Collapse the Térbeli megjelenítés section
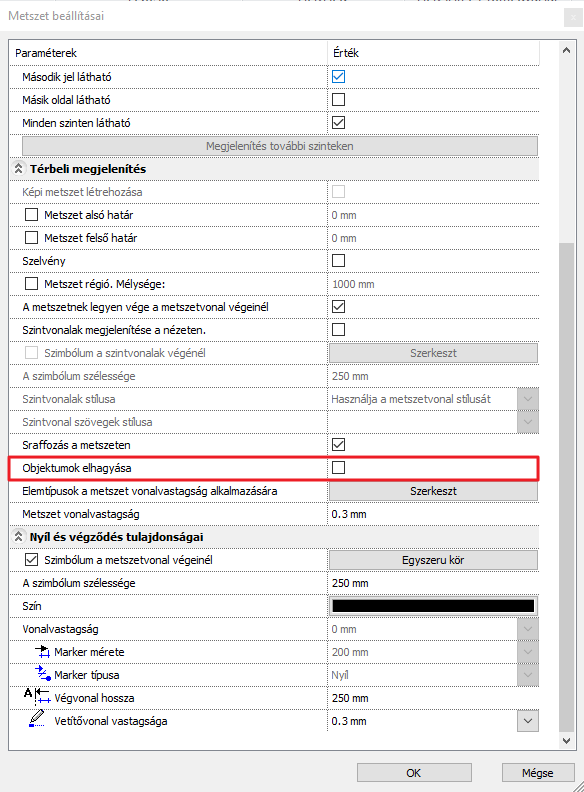The height and width of the screenshot is (792, 584). [x=18, y=169]
